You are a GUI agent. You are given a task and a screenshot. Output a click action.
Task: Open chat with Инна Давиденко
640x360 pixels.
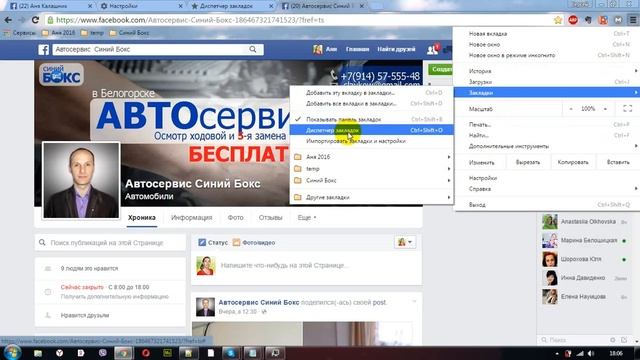(584, 278)
